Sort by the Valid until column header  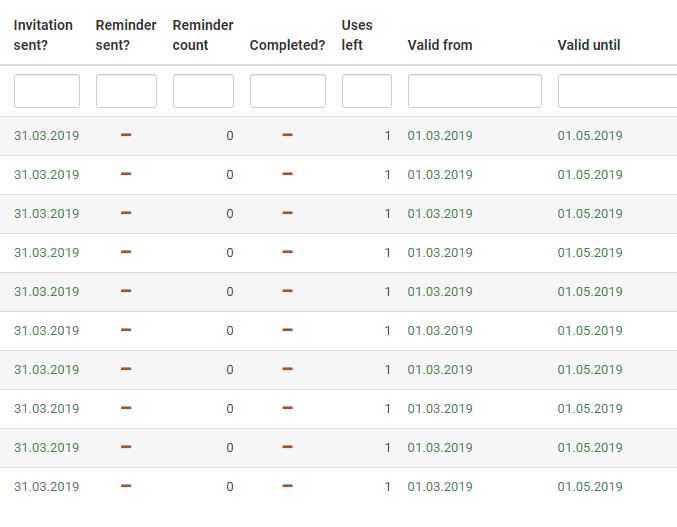point(589,45)
